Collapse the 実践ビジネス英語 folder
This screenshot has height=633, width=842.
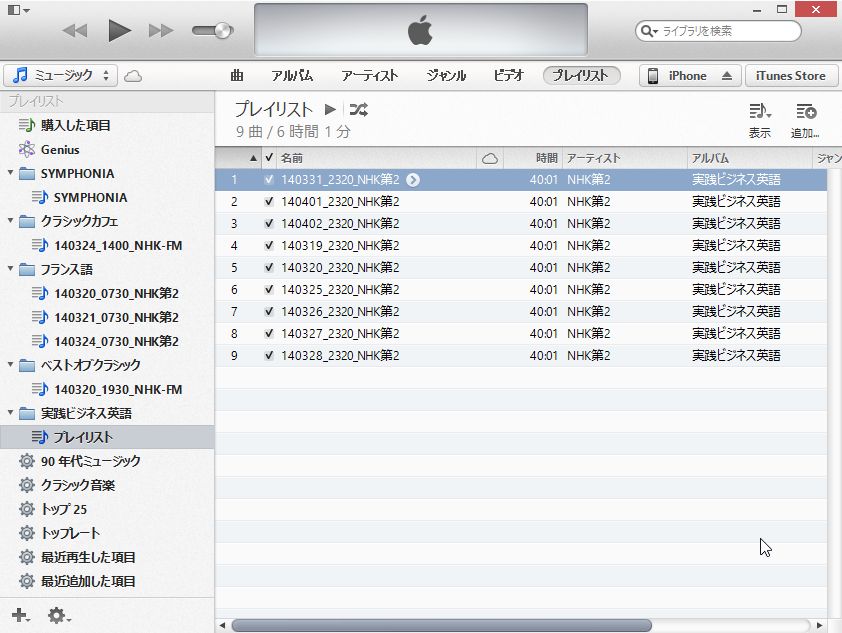click(10, 413)
